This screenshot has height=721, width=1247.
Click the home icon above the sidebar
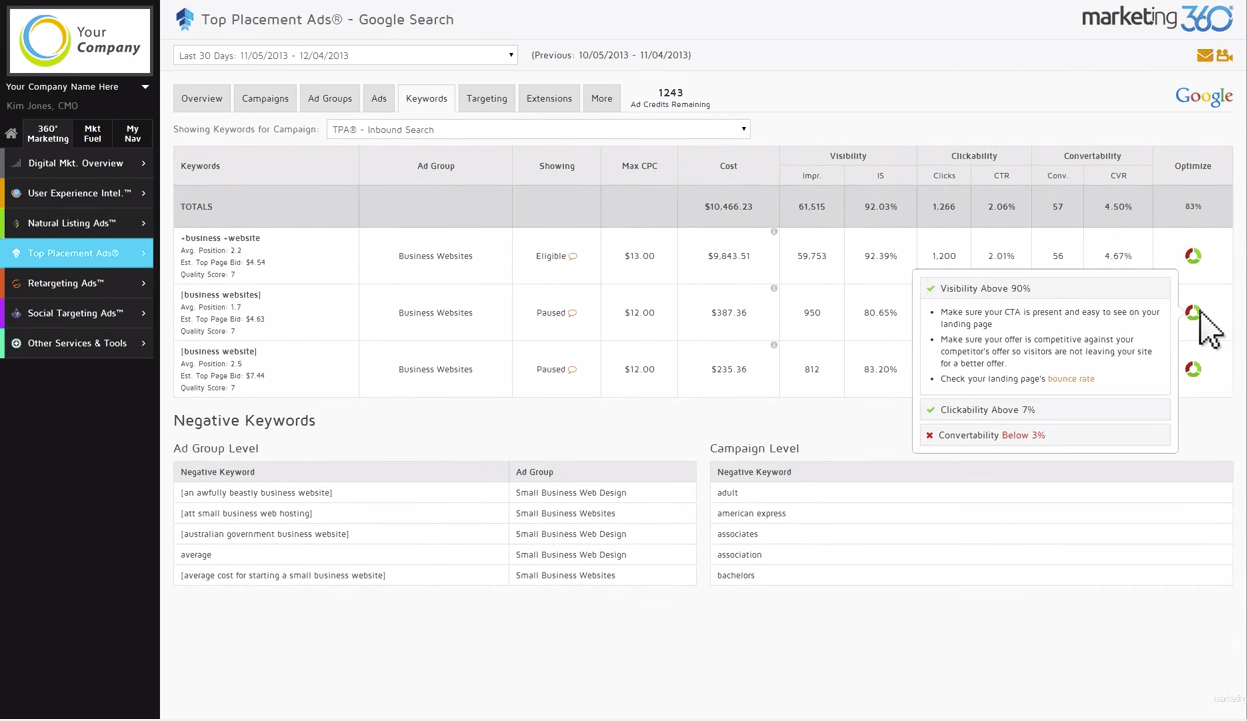pos(10,130)
